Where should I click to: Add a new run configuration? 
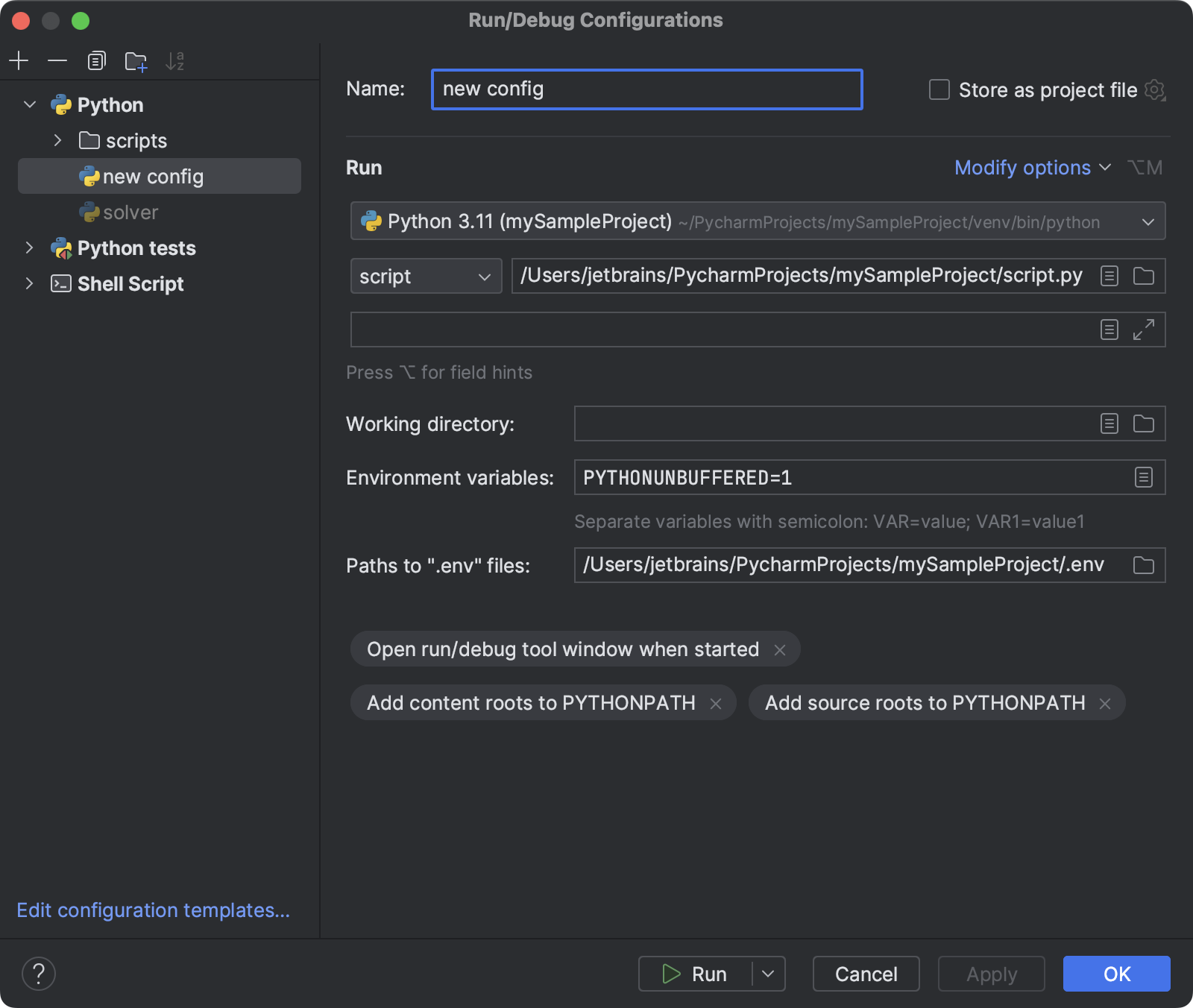pos(19,60)
